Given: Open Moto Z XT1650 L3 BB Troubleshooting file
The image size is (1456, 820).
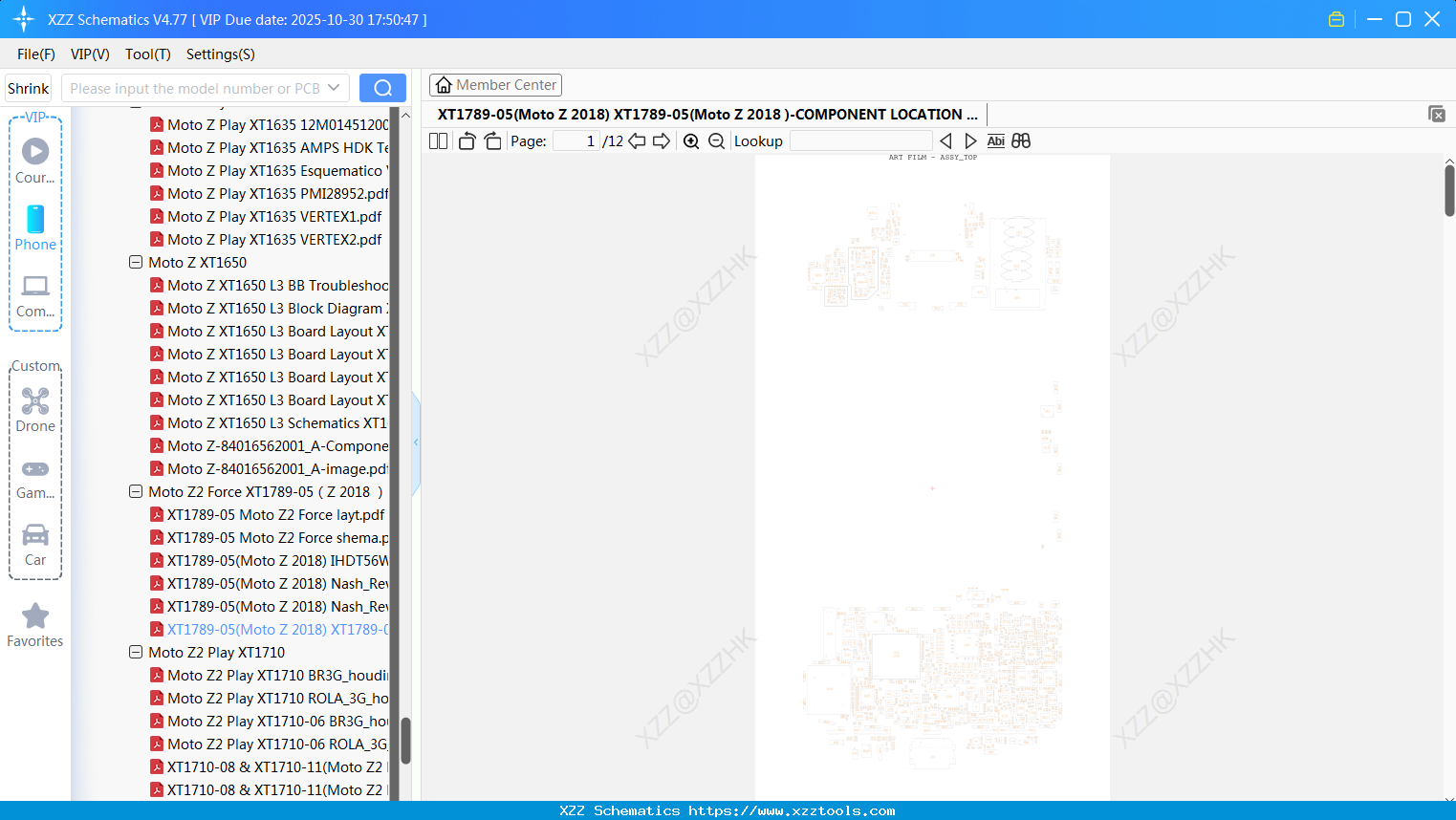Looking at the screenshot, I should pos(270,285).
